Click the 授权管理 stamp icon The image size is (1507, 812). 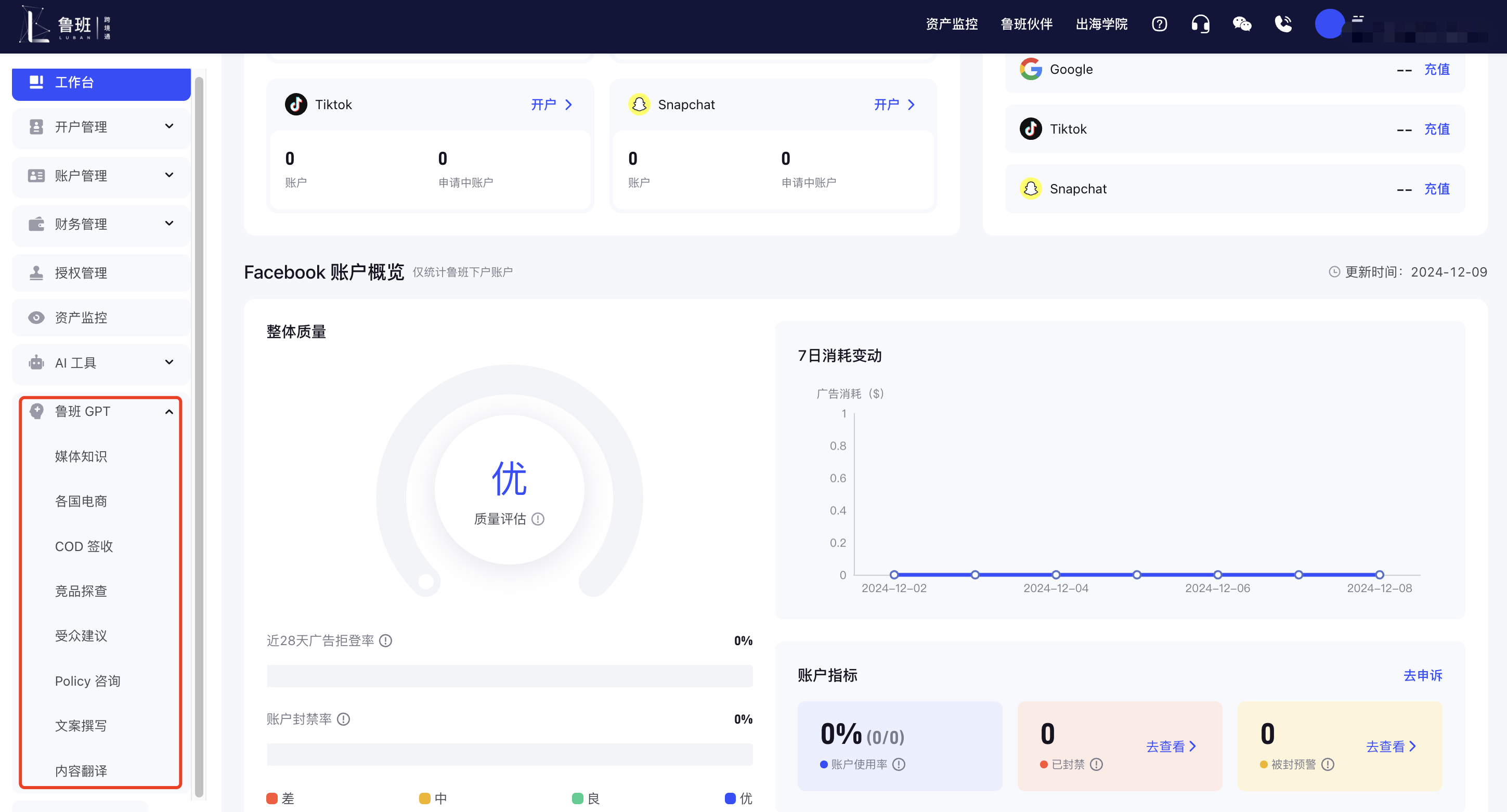click(x=36, y=272)
